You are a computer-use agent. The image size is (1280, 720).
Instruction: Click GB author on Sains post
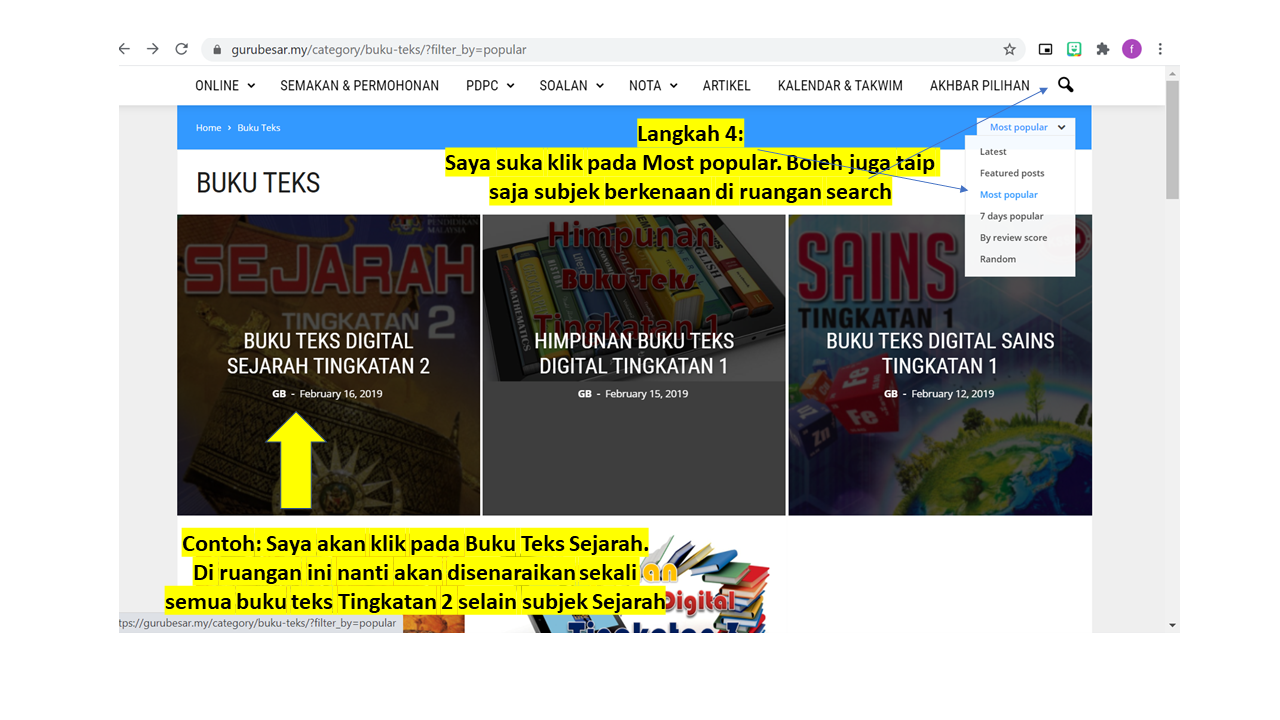click(x=891, y=394)
